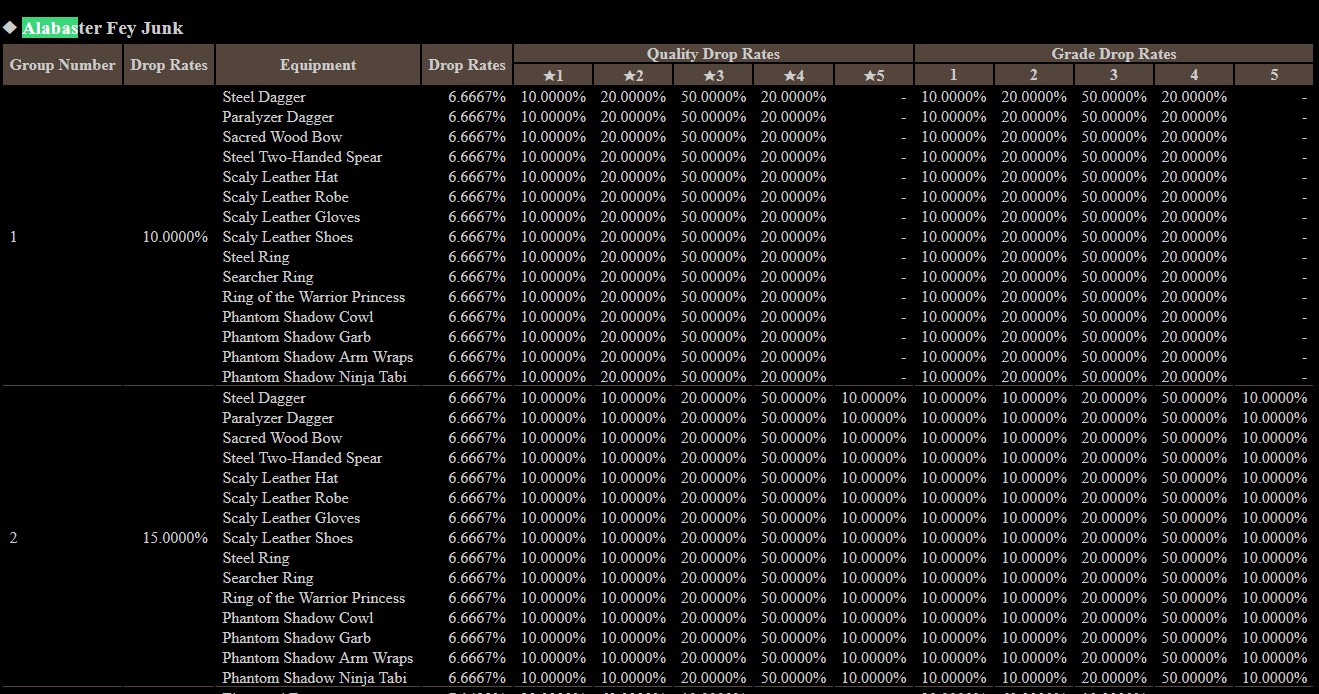Click Scaly Leather Shoes in group 2
The width and height of the screenshot is (1319, 694).
287,538
